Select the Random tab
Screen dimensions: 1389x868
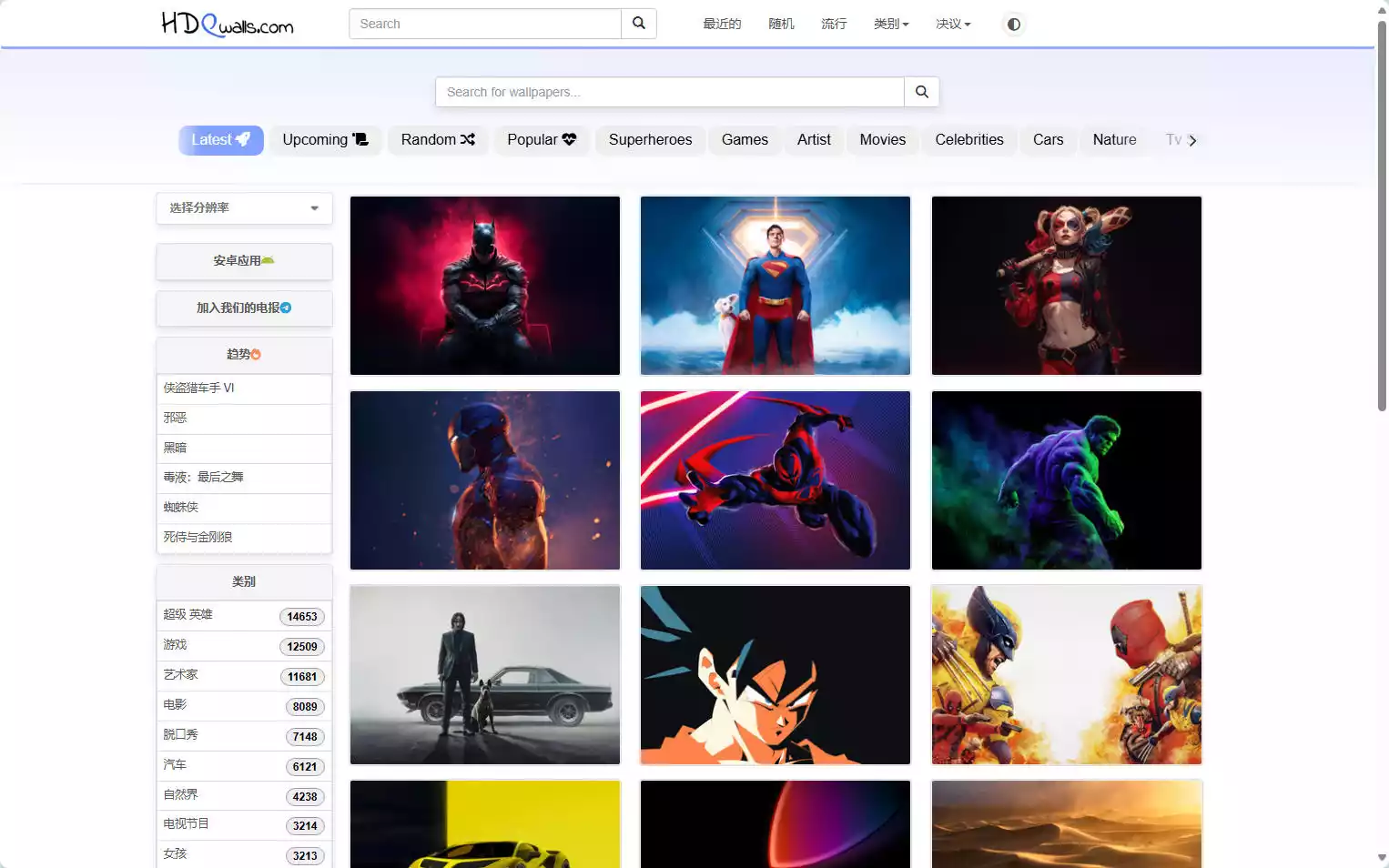click(438, 140)
